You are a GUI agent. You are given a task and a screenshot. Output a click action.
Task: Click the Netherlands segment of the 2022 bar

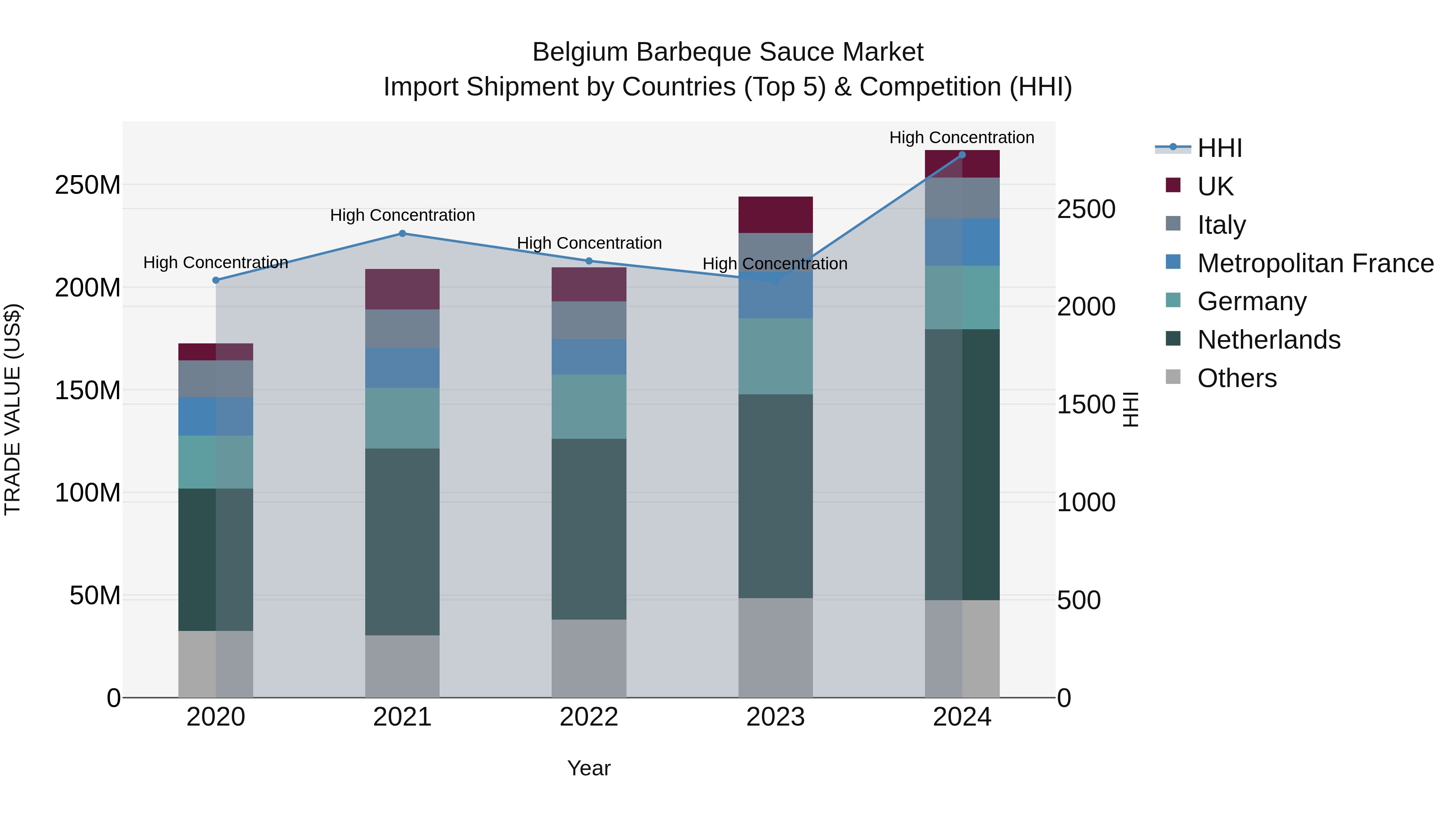[x=589, y=529]
